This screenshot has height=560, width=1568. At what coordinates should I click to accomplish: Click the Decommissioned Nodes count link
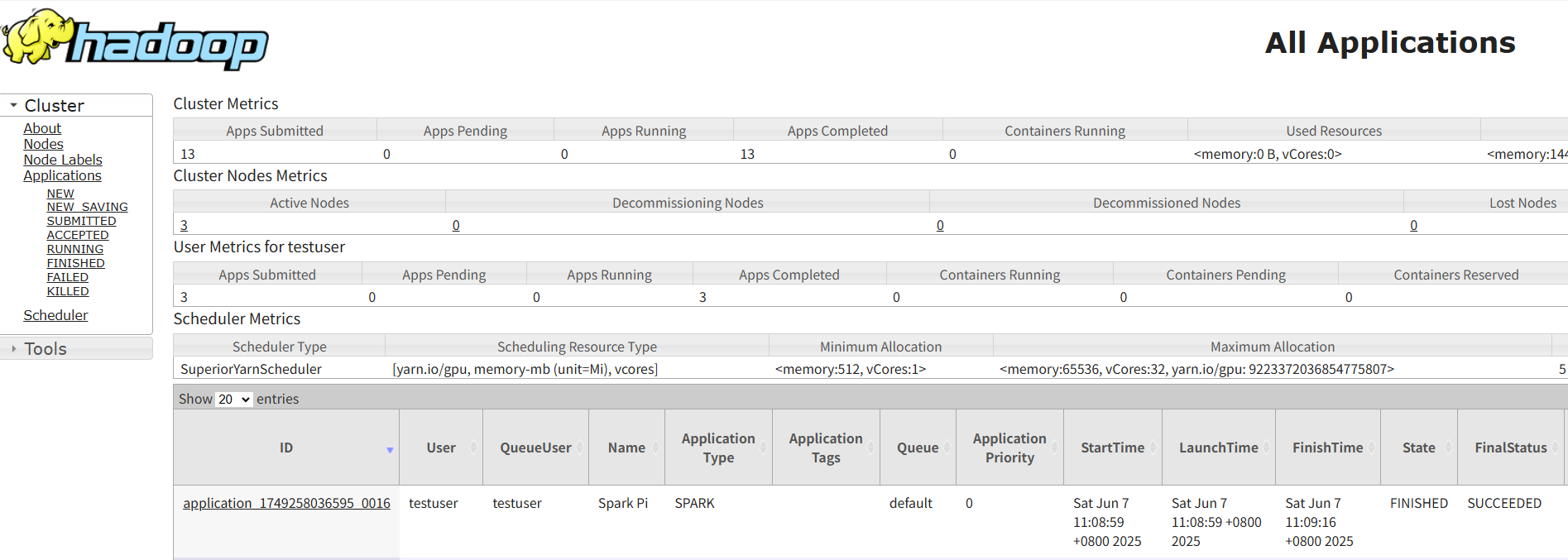click(940, 225)
